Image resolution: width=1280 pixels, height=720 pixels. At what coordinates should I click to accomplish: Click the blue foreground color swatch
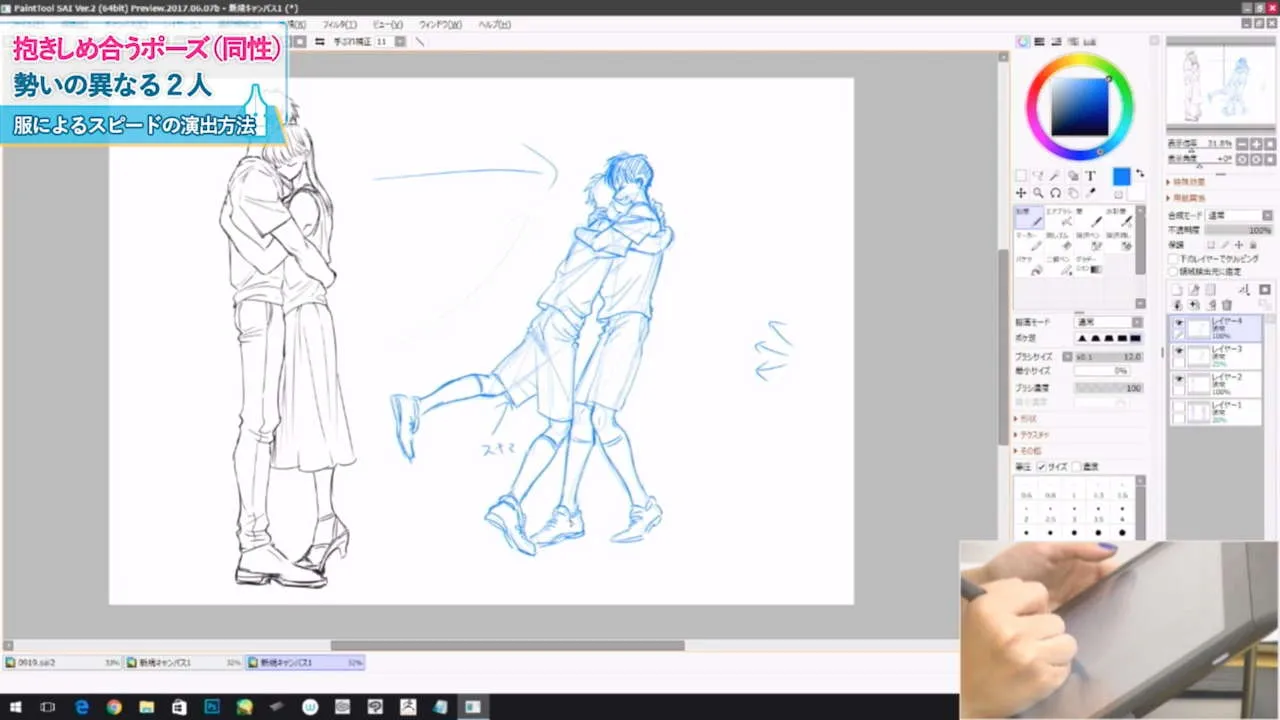pos(1122,176)
